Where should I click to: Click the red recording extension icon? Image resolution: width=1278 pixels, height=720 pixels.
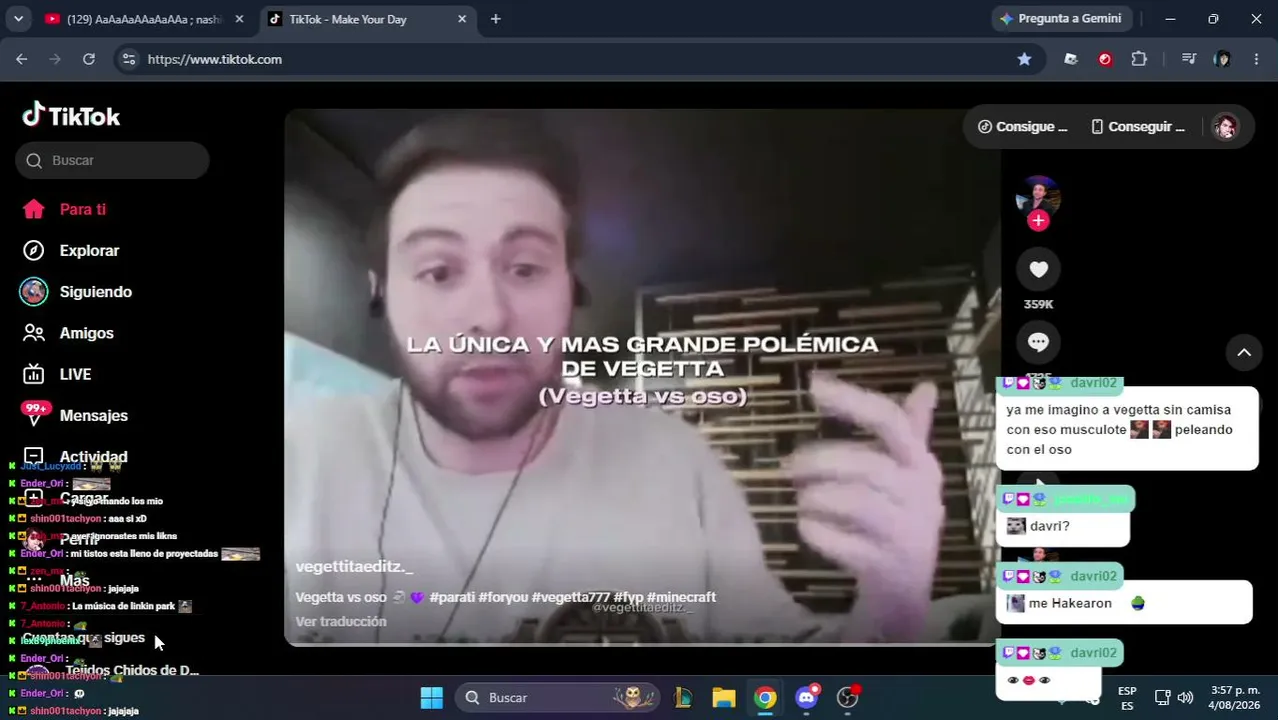click(1105, 59)
